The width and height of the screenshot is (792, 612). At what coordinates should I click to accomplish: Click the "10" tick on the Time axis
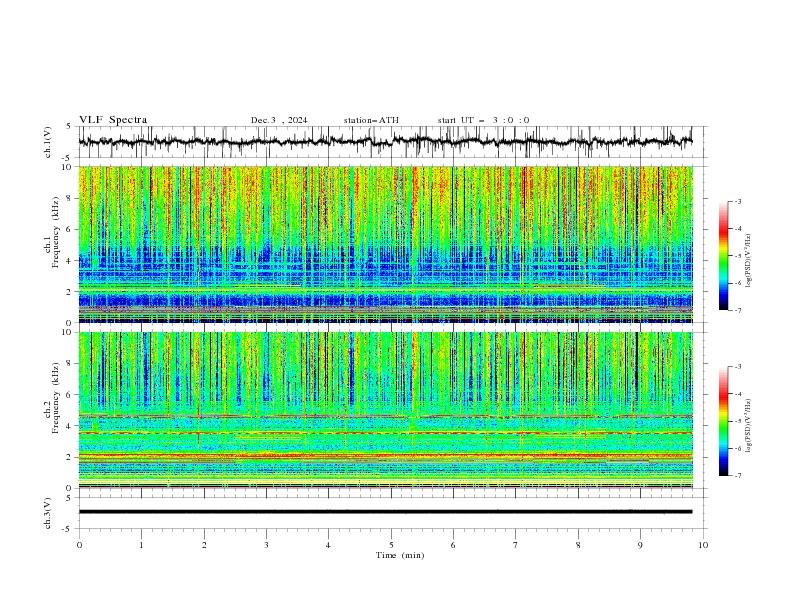click(703, 545)
